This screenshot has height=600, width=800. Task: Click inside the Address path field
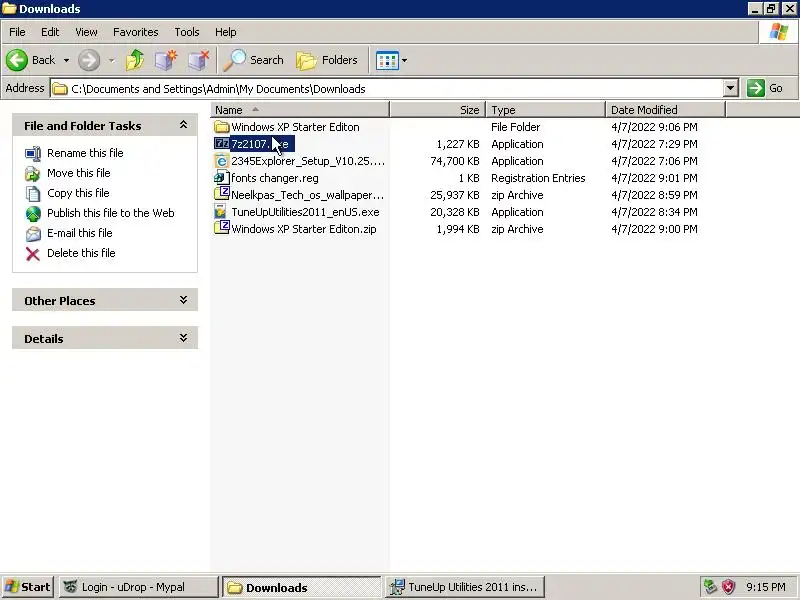coord(388,88)
